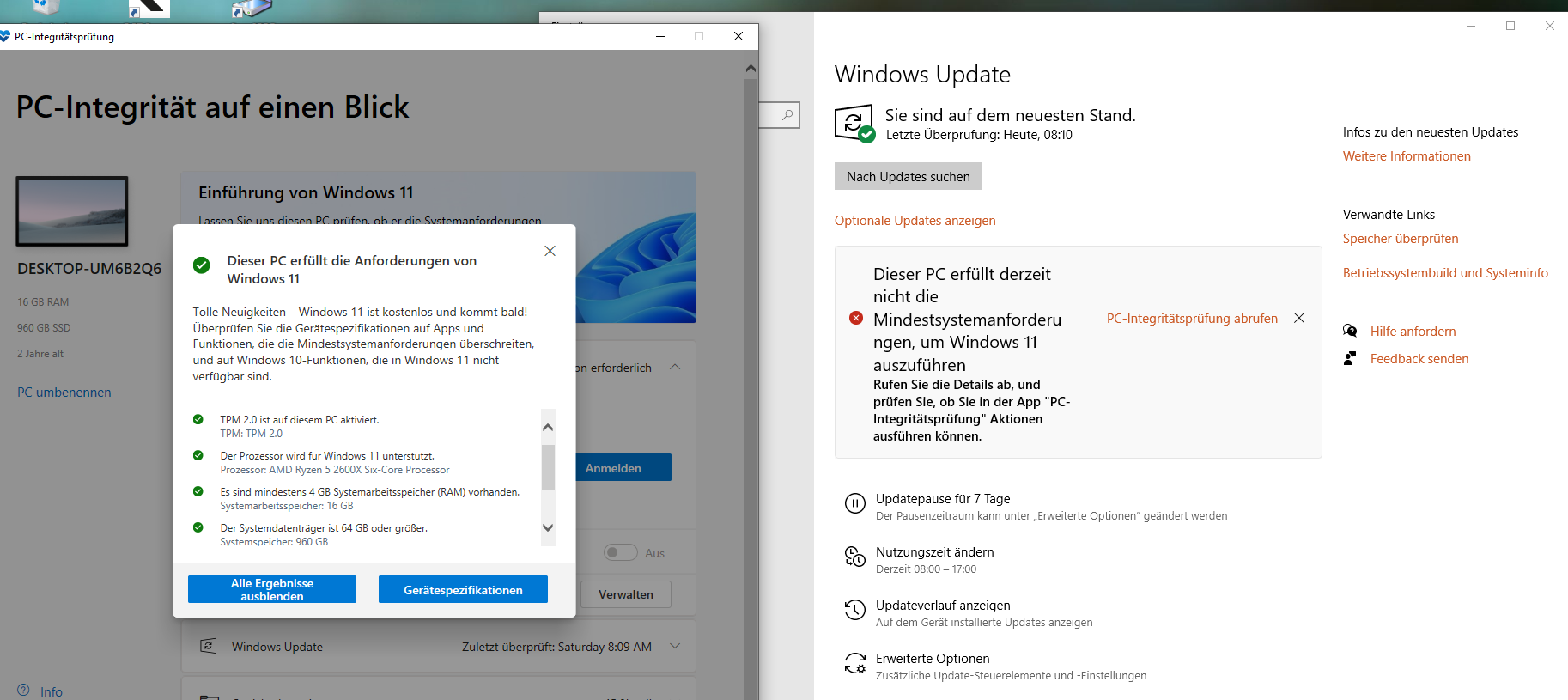The width and height of the screenshot is (1568, 700).
Task: Click the Updatepause pause icon
Action: [855, 503]
